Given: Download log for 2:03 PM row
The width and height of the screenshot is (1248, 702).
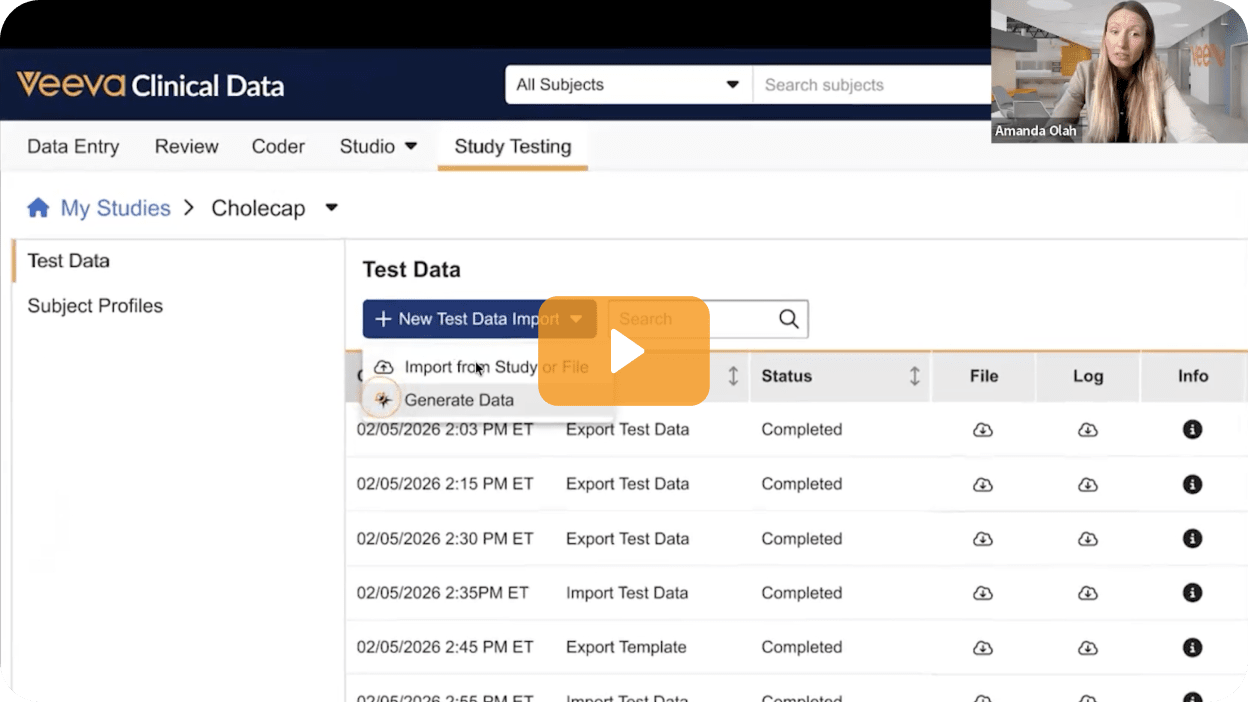Looking at the screenshot, I should pos(1087,430).
